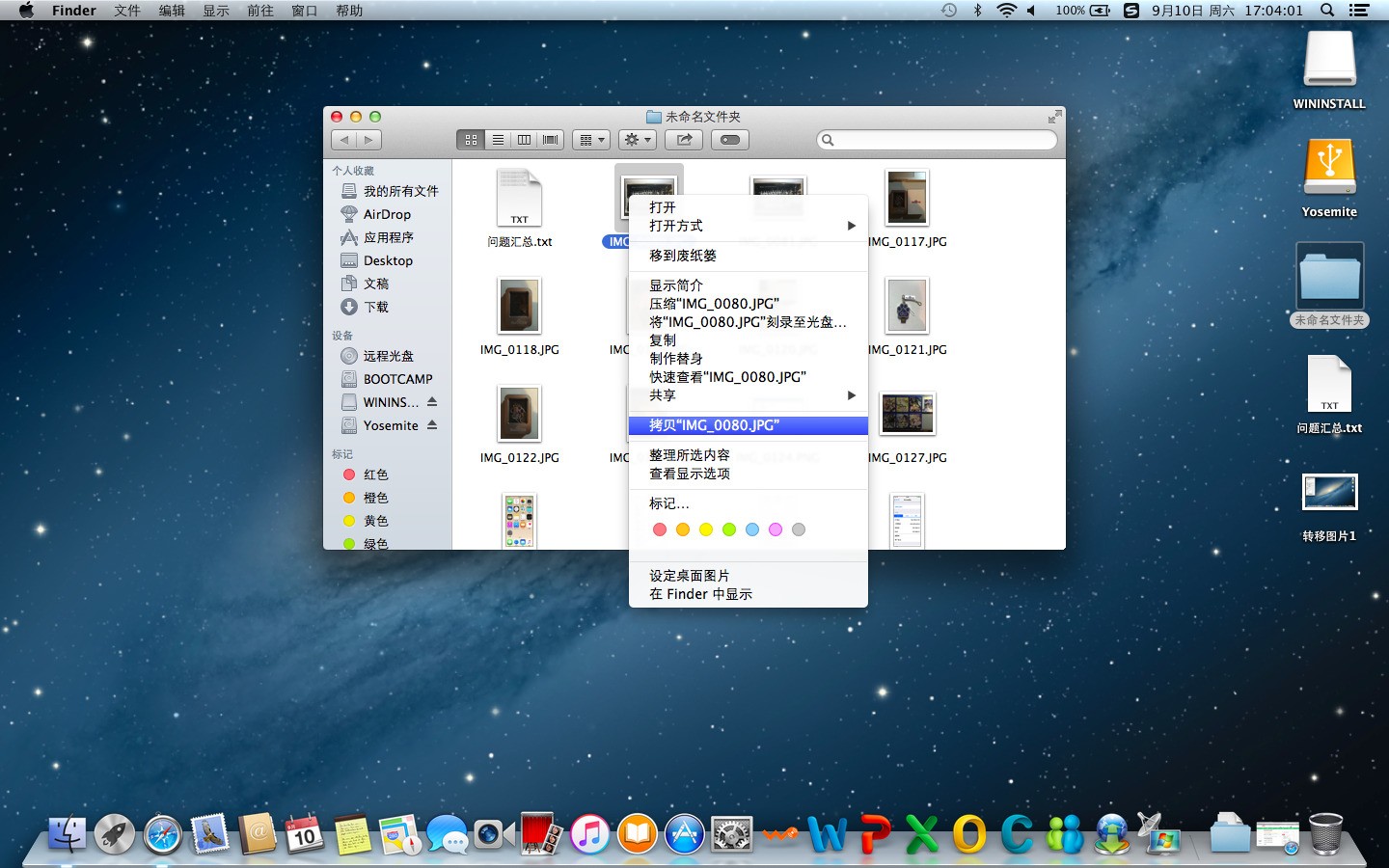The height and width of the screenshot is (868, 1389).
Task: Go back with the back button
Action: click(x=344, y=140)
